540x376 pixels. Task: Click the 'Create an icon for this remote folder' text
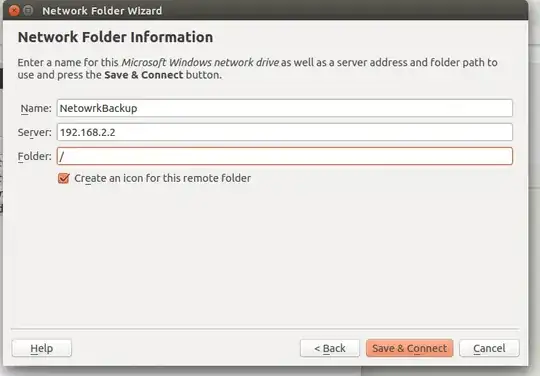coord(163,178)
